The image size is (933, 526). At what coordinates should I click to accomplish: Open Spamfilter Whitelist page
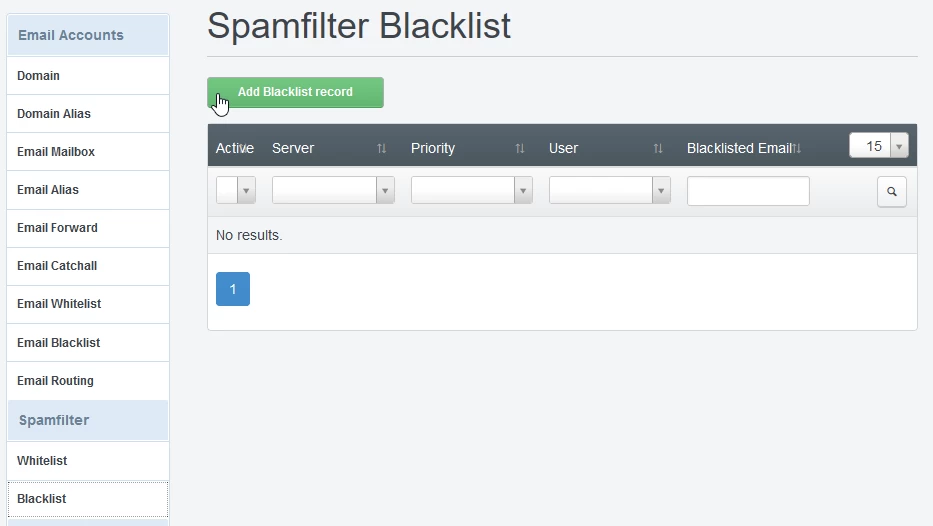pyautogui.click(x=42, y=461)
